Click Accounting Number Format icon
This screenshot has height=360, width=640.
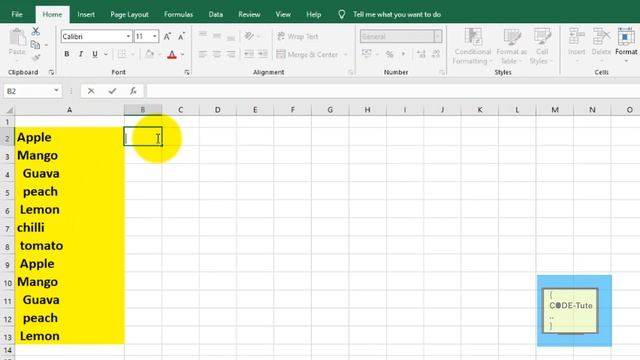point(367,54)
